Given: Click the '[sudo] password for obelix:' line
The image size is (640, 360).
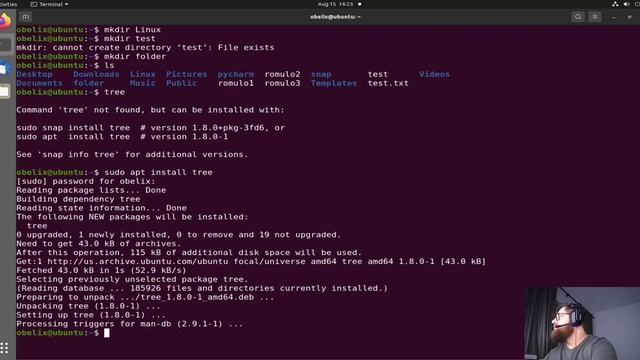Looking at the screenshot, I should tap(86, 181).
